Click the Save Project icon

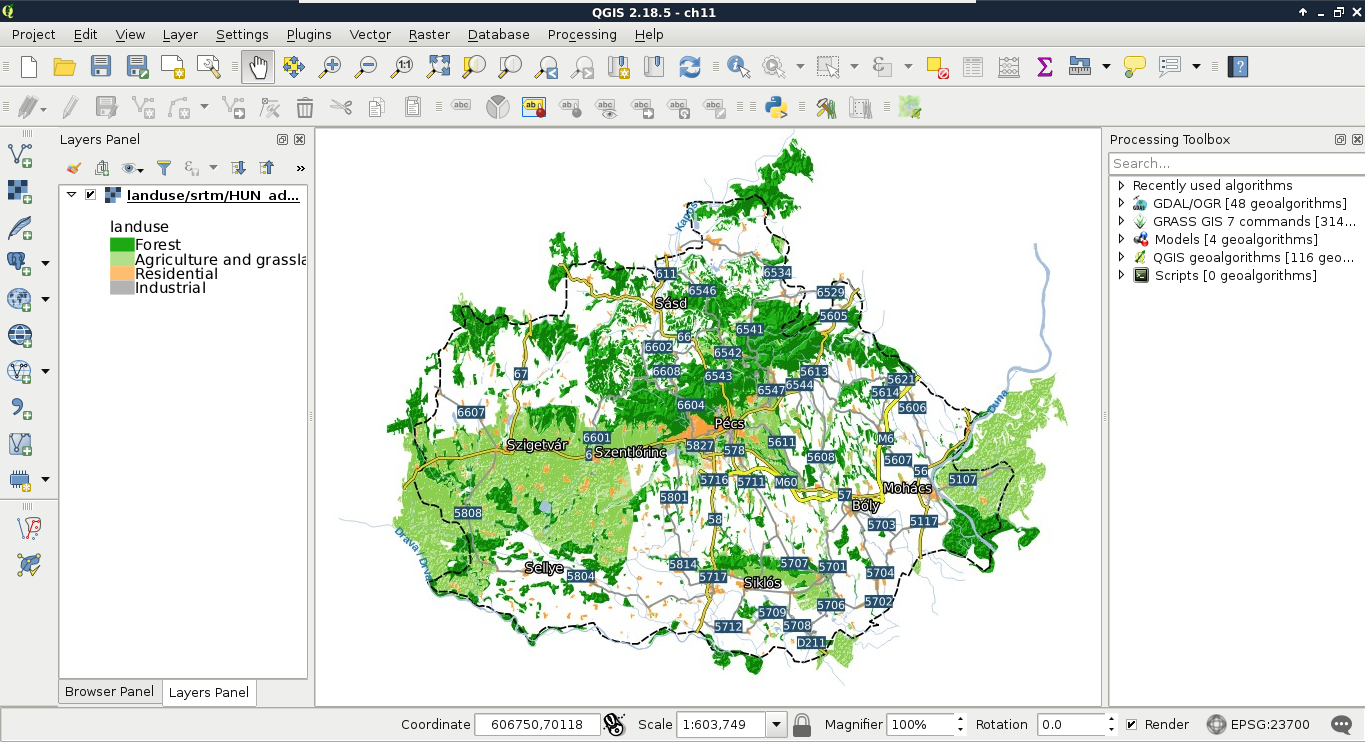pyautogui.click(x=101, y=67)
